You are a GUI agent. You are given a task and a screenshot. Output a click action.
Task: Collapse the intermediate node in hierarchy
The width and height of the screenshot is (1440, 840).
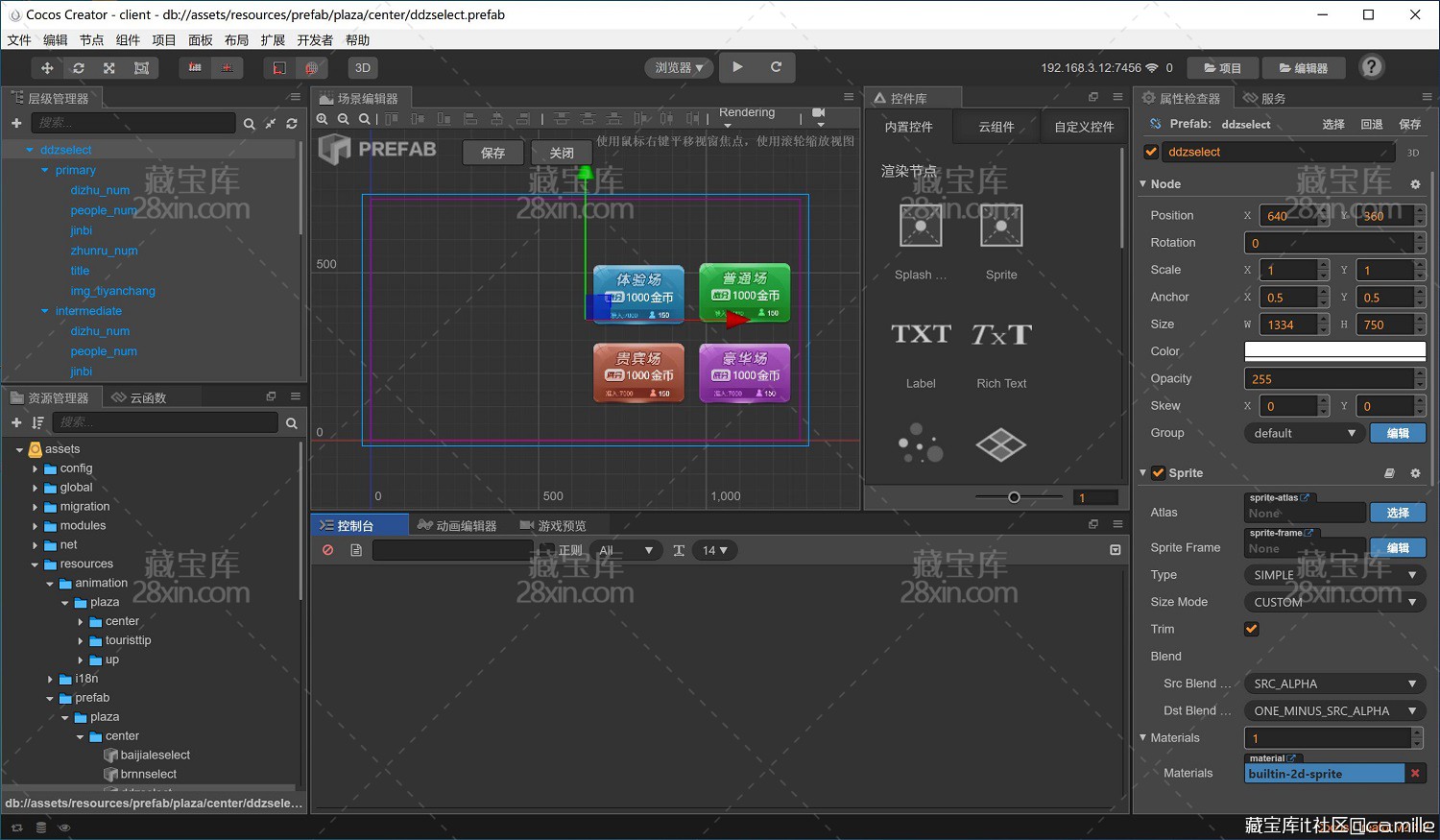pos(44,311)
